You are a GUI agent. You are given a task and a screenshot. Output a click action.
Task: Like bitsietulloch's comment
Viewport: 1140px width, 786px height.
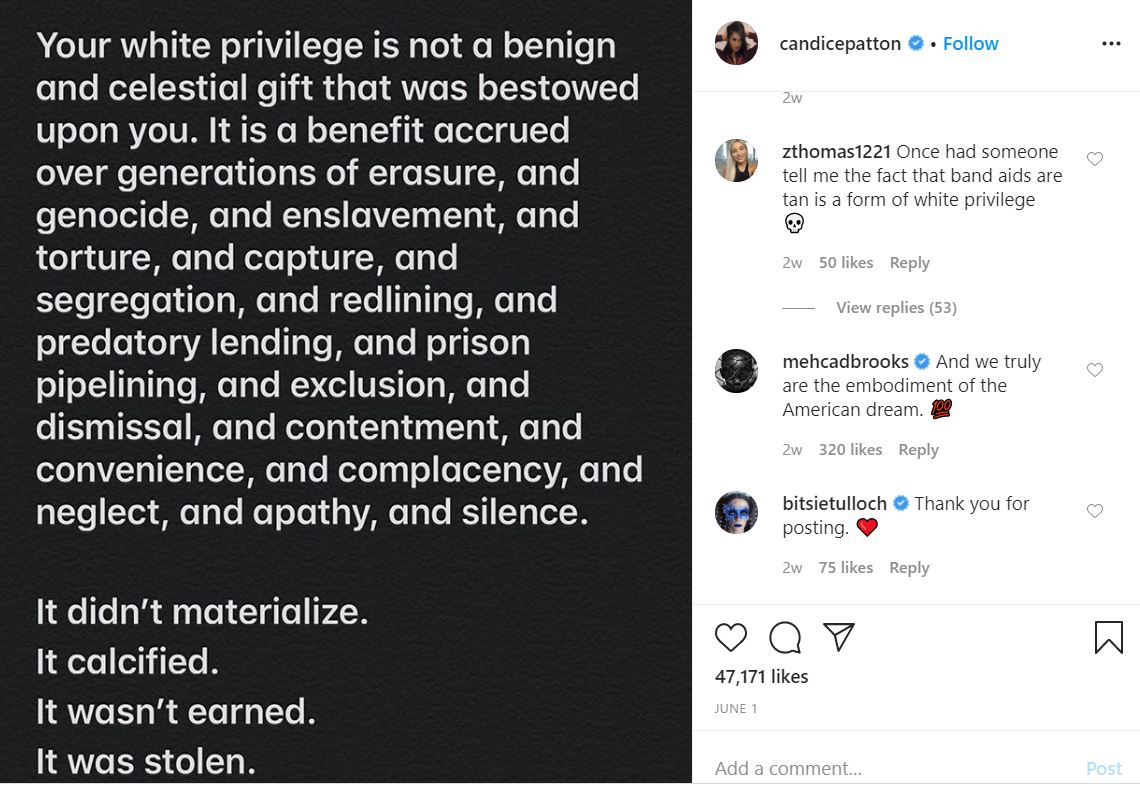pos(1095,511)
